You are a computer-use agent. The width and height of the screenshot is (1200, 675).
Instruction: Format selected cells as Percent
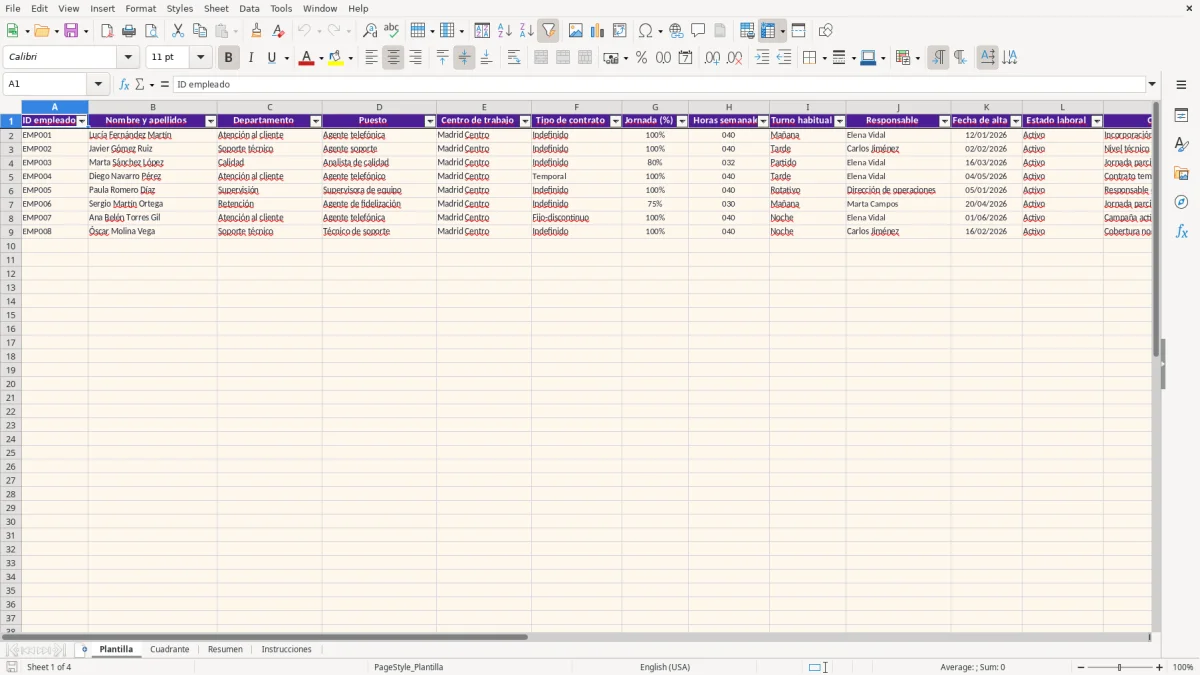(x=642, y=58)
